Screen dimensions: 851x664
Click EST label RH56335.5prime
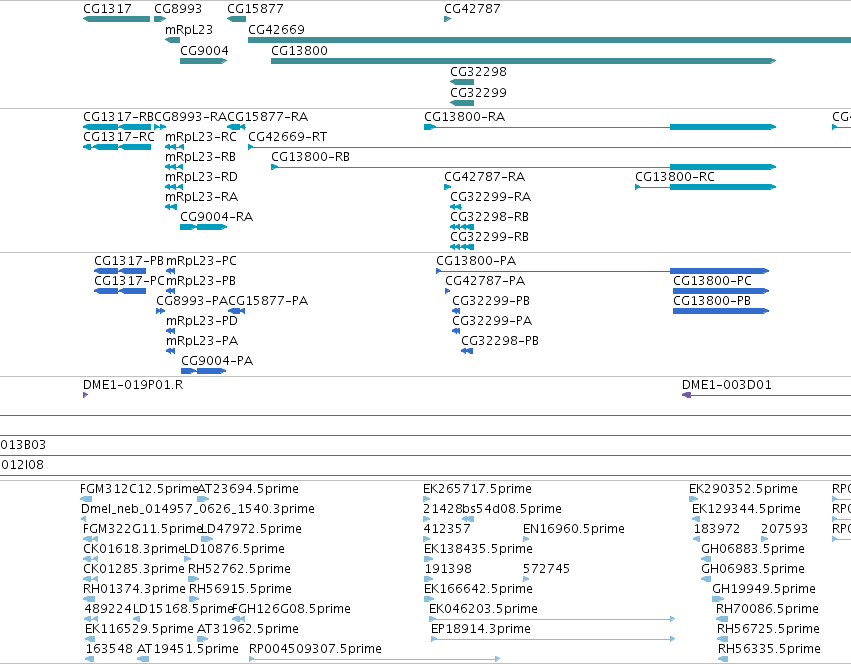[769, 649]
